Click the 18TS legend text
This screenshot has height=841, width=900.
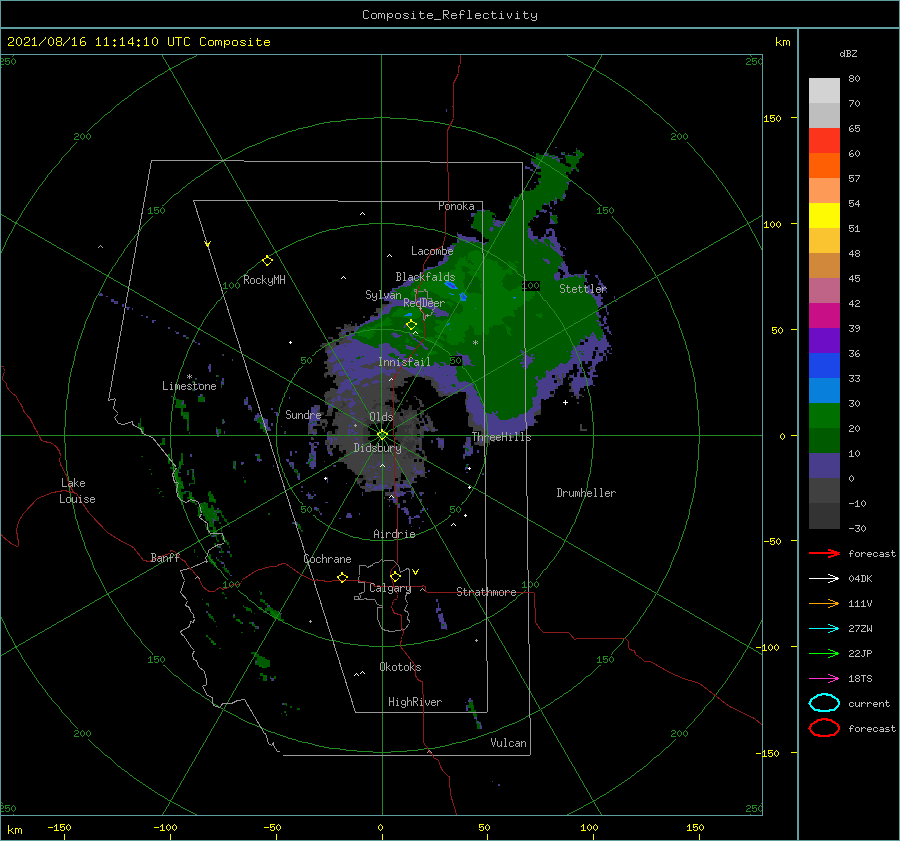click(x=860, y=679)
